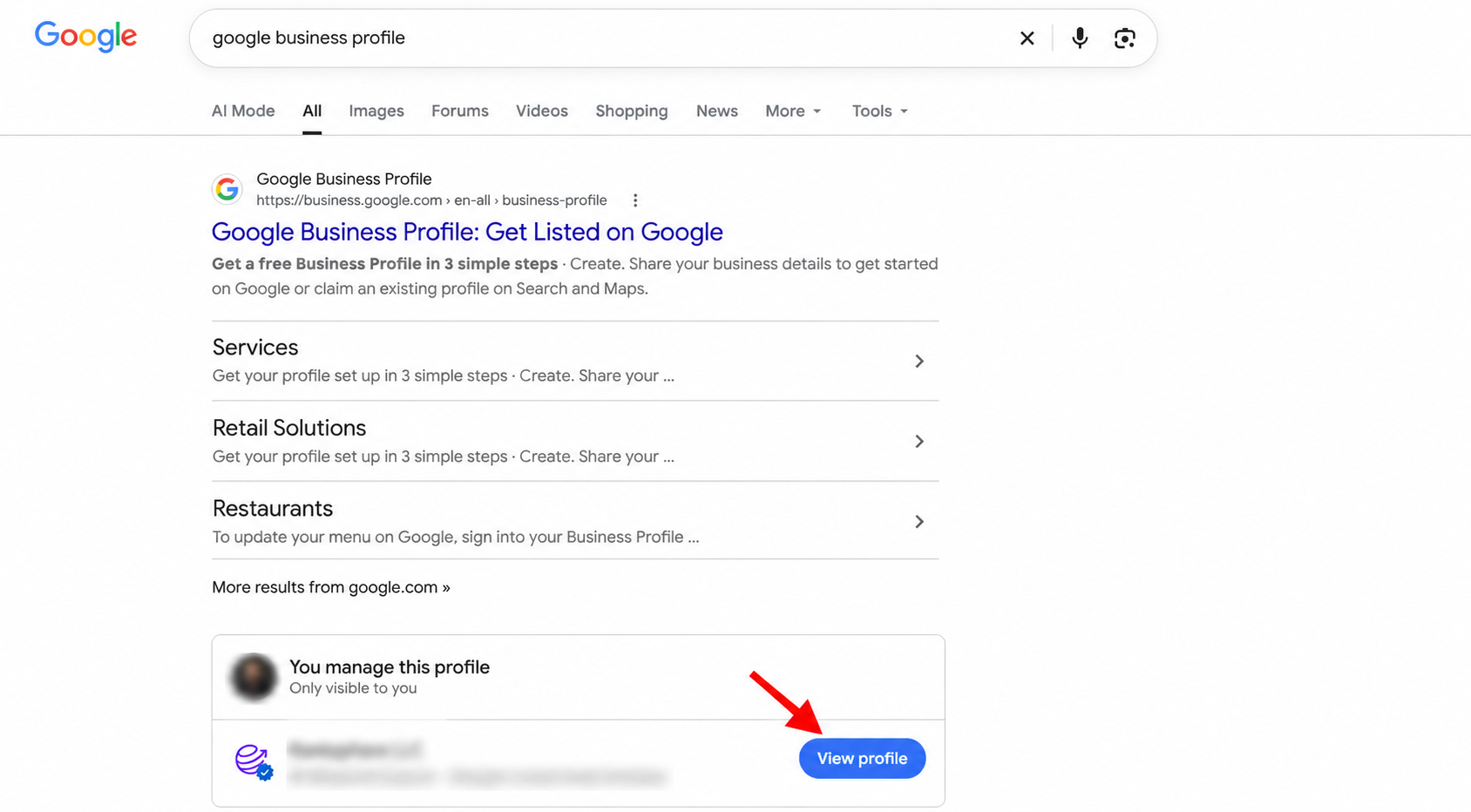
Task: Select the All results tab
Action: [312, 111]
